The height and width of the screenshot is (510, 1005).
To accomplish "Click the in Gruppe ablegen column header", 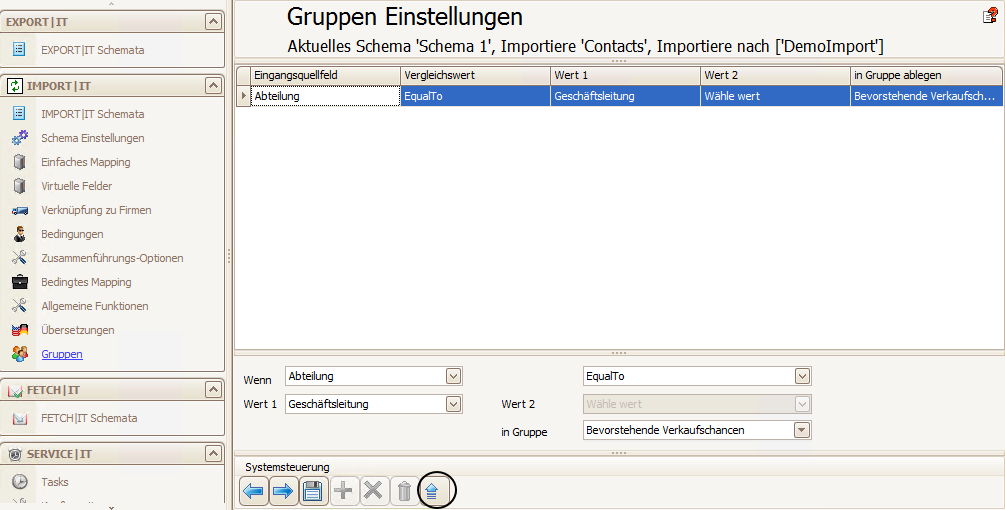I will click(926, 75).
